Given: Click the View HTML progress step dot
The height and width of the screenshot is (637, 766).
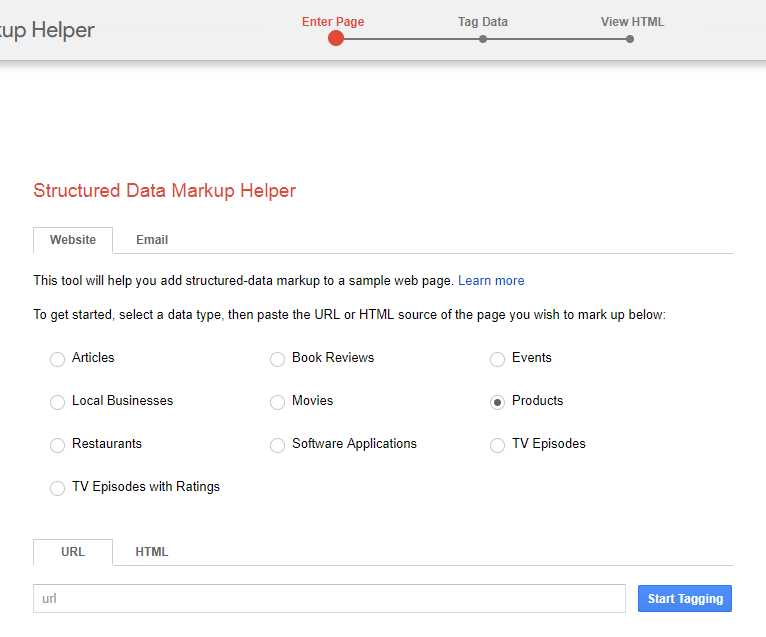Looking at the screenshot, I should 630,39.
